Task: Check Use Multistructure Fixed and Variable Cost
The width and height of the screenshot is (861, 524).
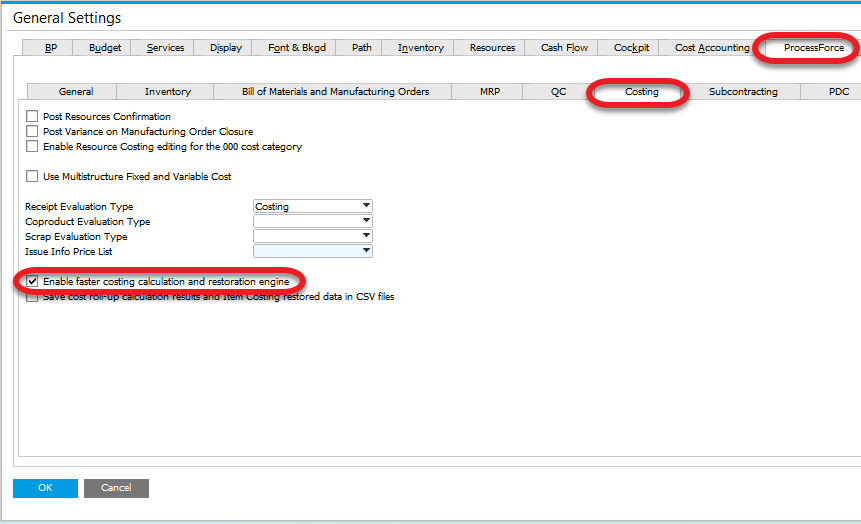Action: [33, 177]
